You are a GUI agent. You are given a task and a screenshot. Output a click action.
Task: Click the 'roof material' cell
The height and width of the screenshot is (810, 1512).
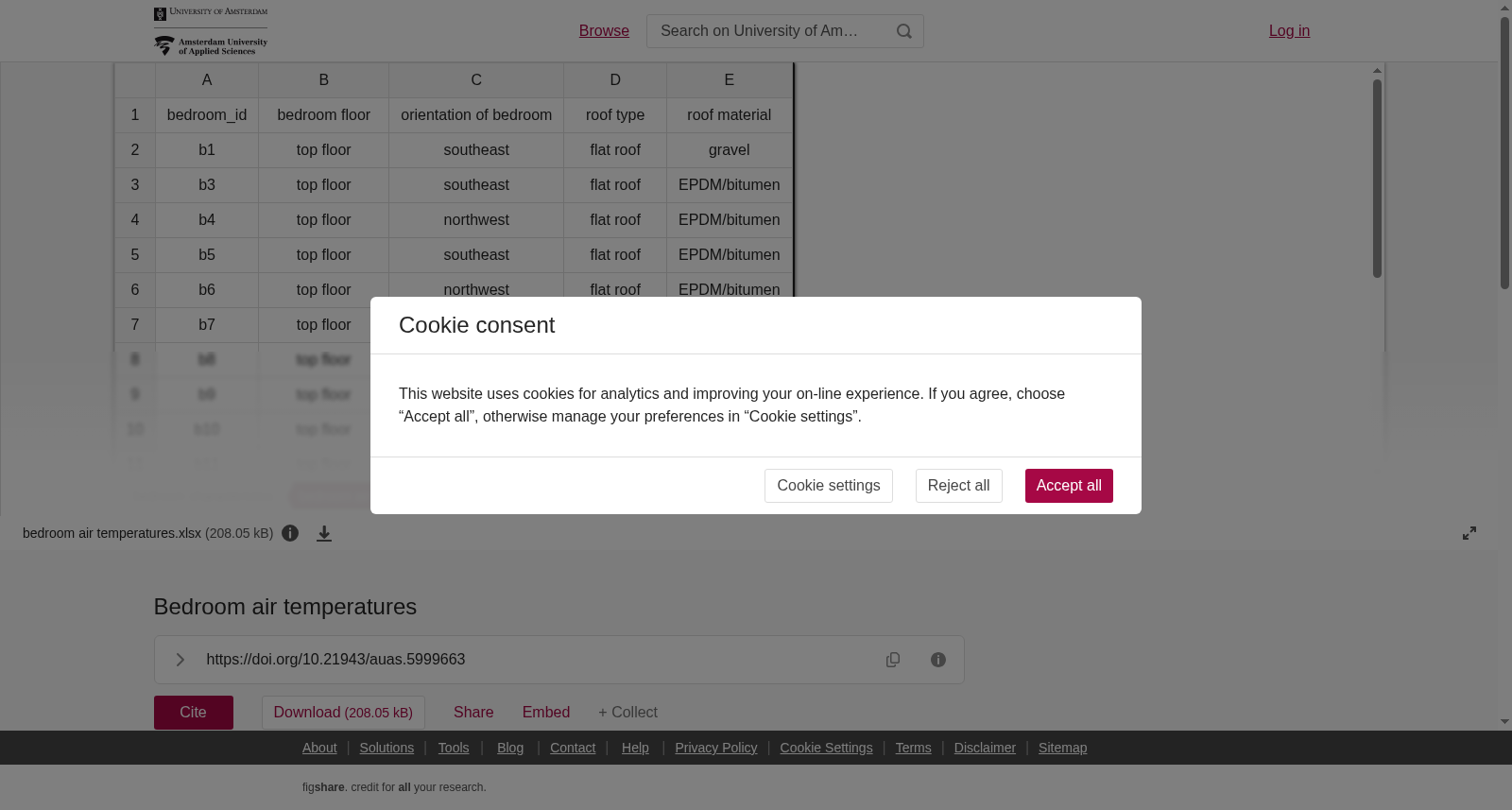730,115
